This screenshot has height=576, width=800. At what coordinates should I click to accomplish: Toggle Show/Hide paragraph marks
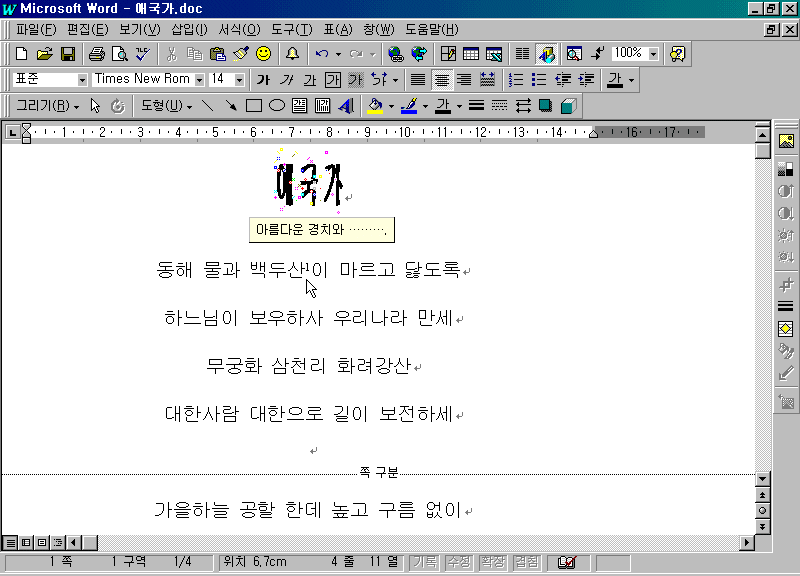(597, 54)
